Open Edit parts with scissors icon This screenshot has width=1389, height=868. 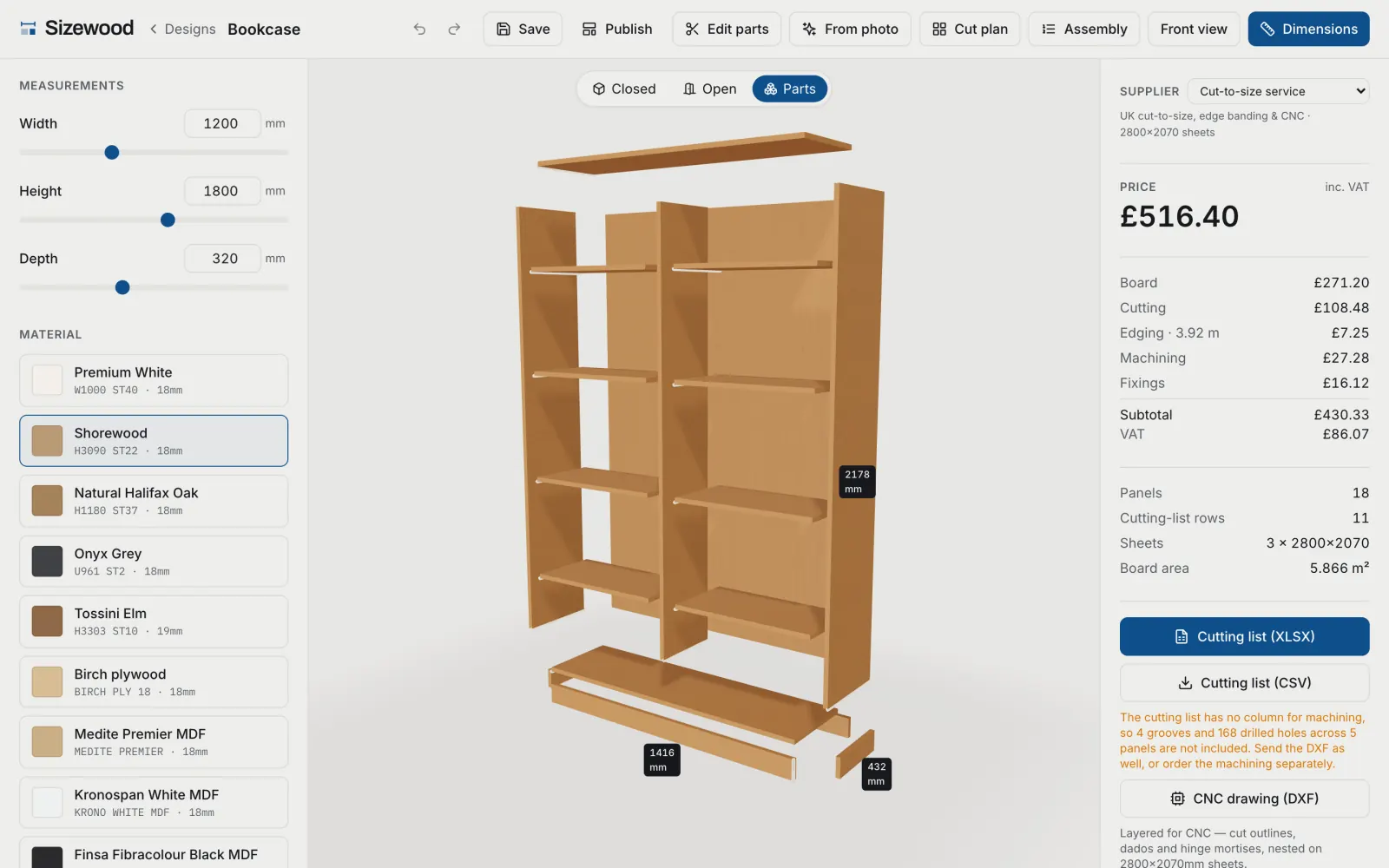tap(727, 29)
